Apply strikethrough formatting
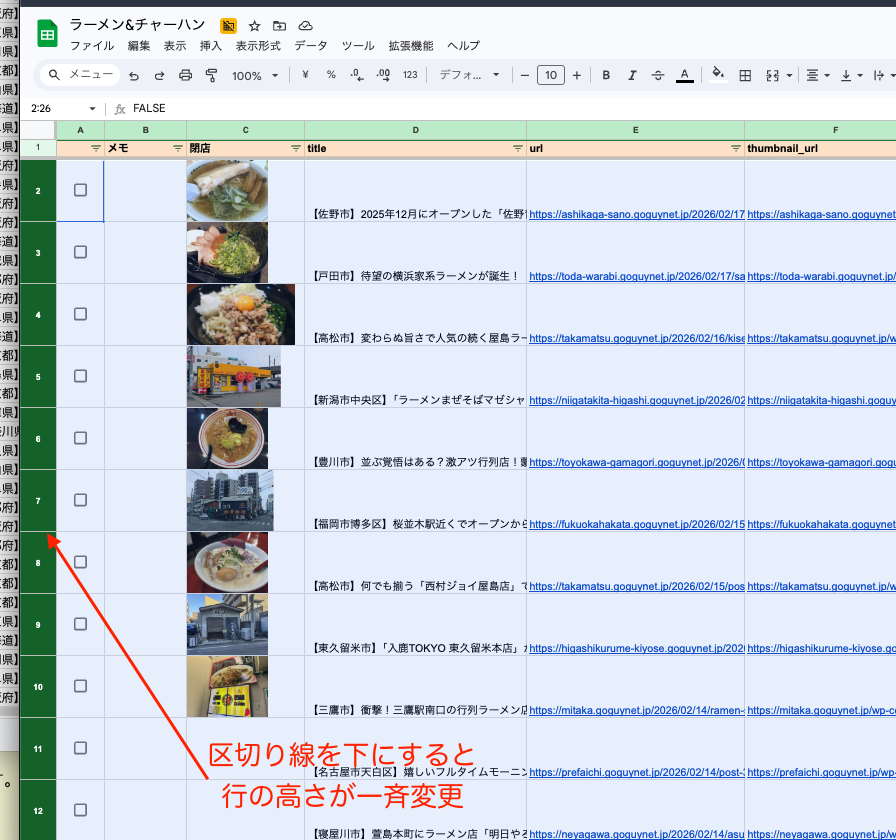The height and width of the screenshot is (840, 896). (658, 75)
